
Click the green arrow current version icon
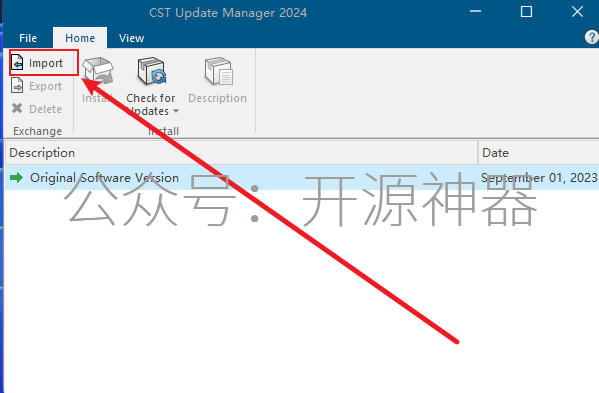coord(16,178)
